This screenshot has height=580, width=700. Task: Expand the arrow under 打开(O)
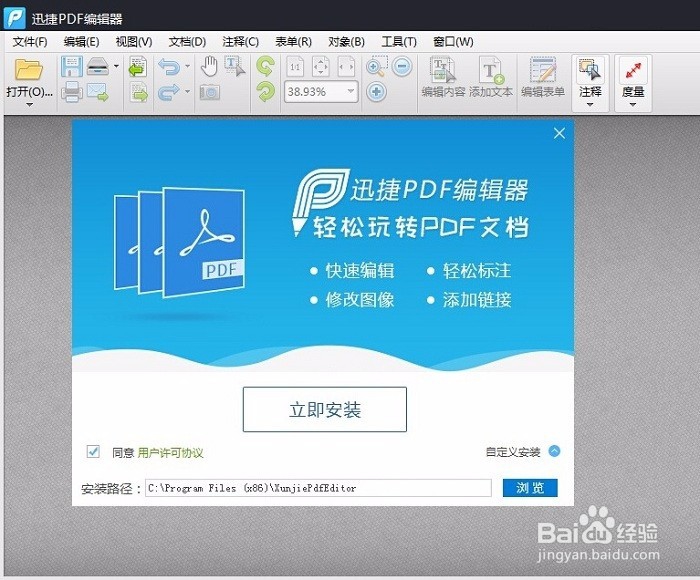(x=29, y=105)
